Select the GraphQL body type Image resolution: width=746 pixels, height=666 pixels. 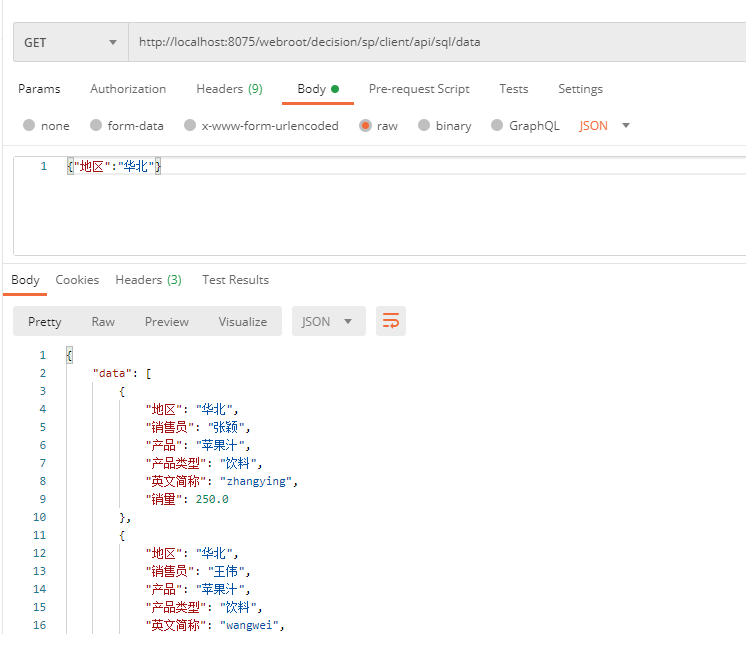(497, 125)
